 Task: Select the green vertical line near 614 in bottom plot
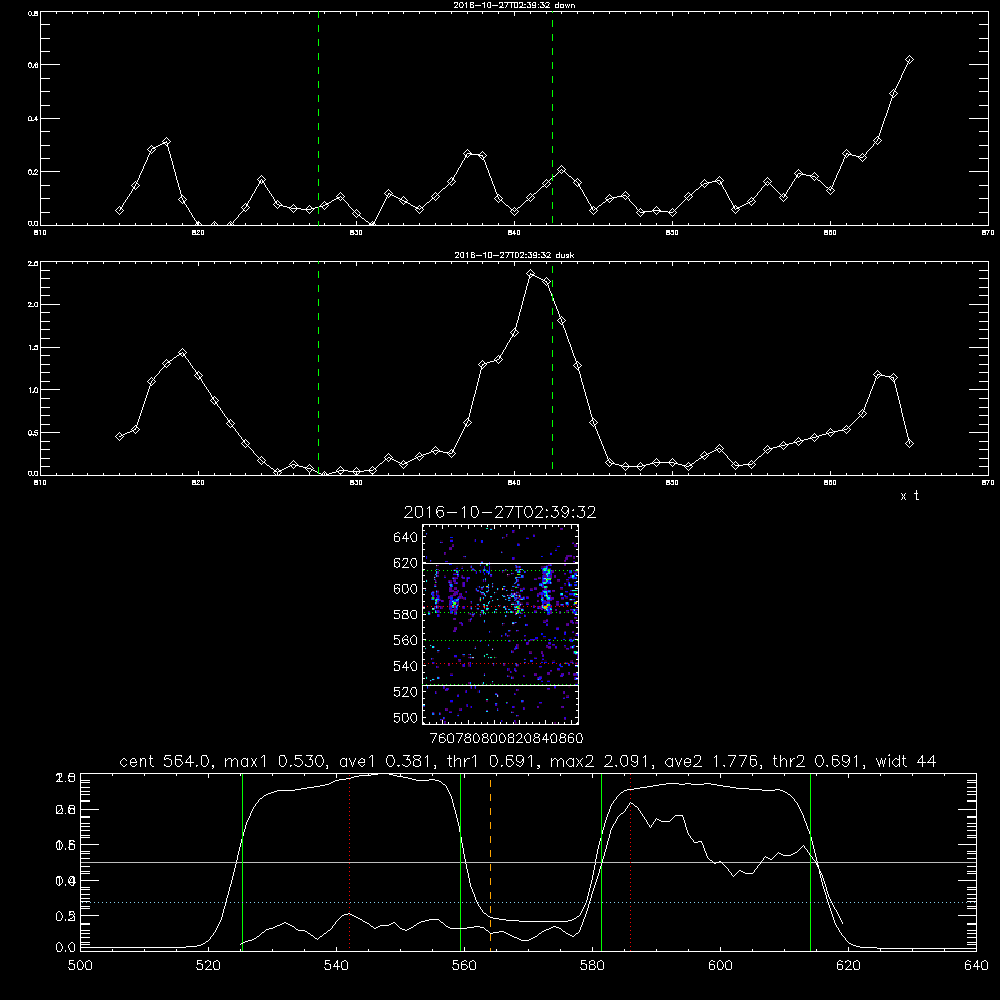pyautogui.click(x=810, y=861)
